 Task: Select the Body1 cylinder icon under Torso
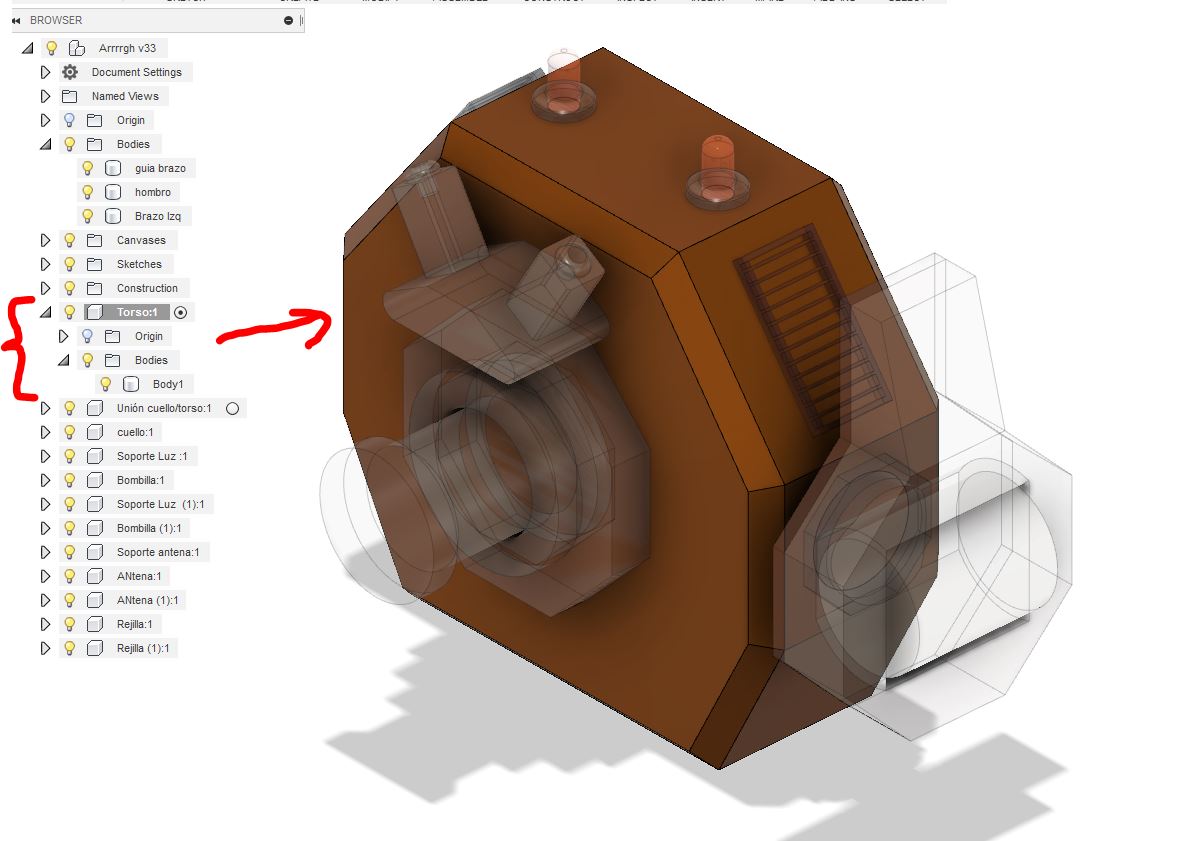point(131,384)
